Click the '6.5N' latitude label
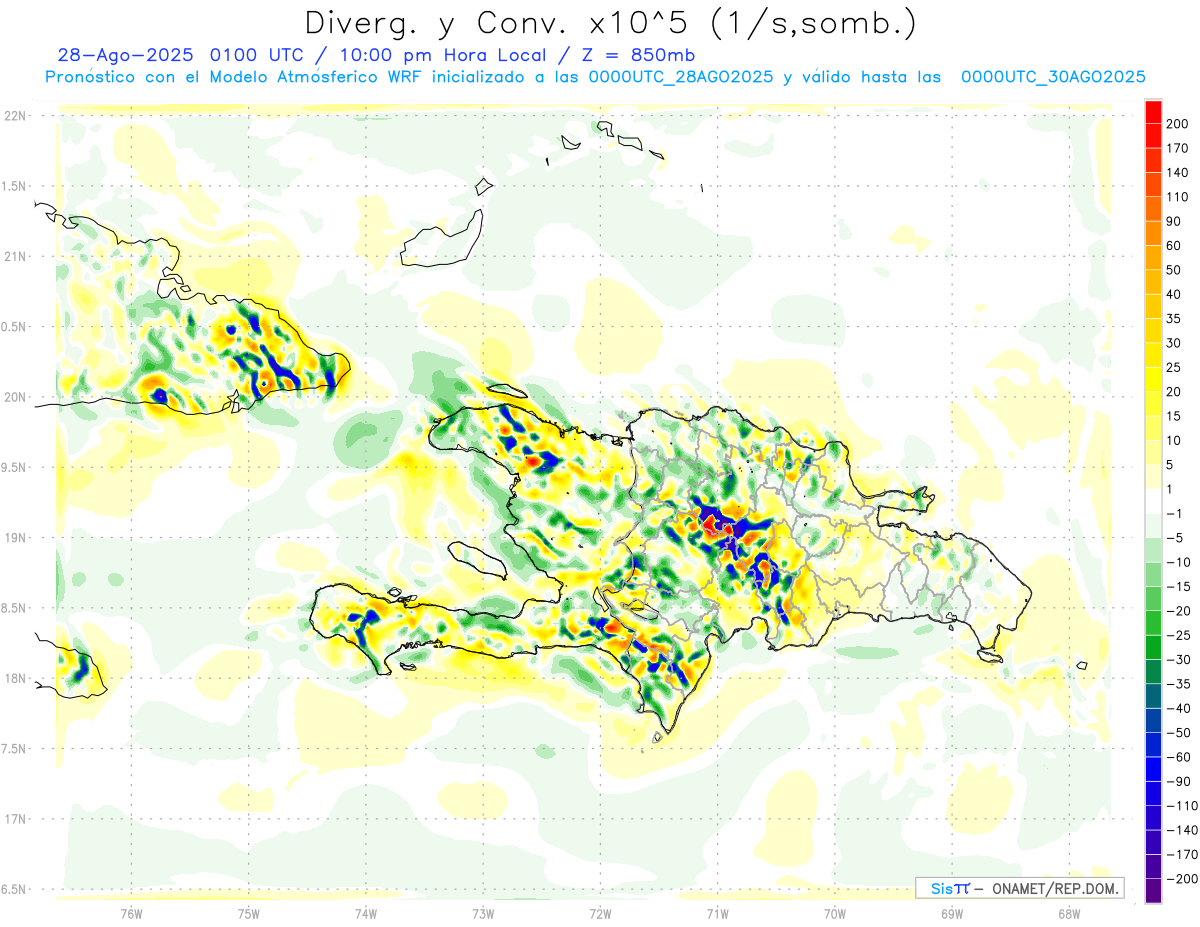Screen dimensions: 1200x927 (x=15, y=889)
